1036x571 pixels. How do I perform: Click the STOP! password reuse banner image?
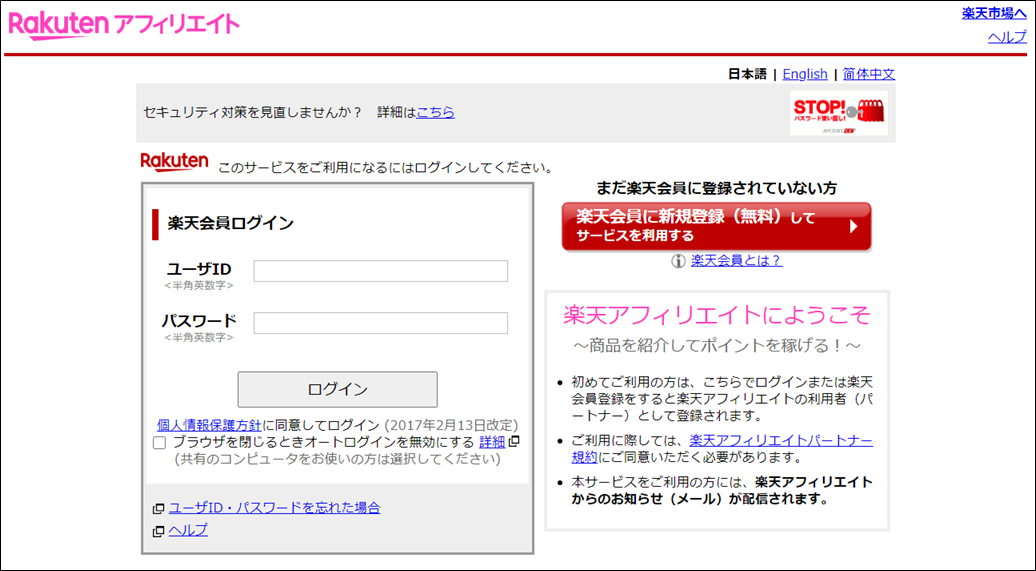click(838, 113)
